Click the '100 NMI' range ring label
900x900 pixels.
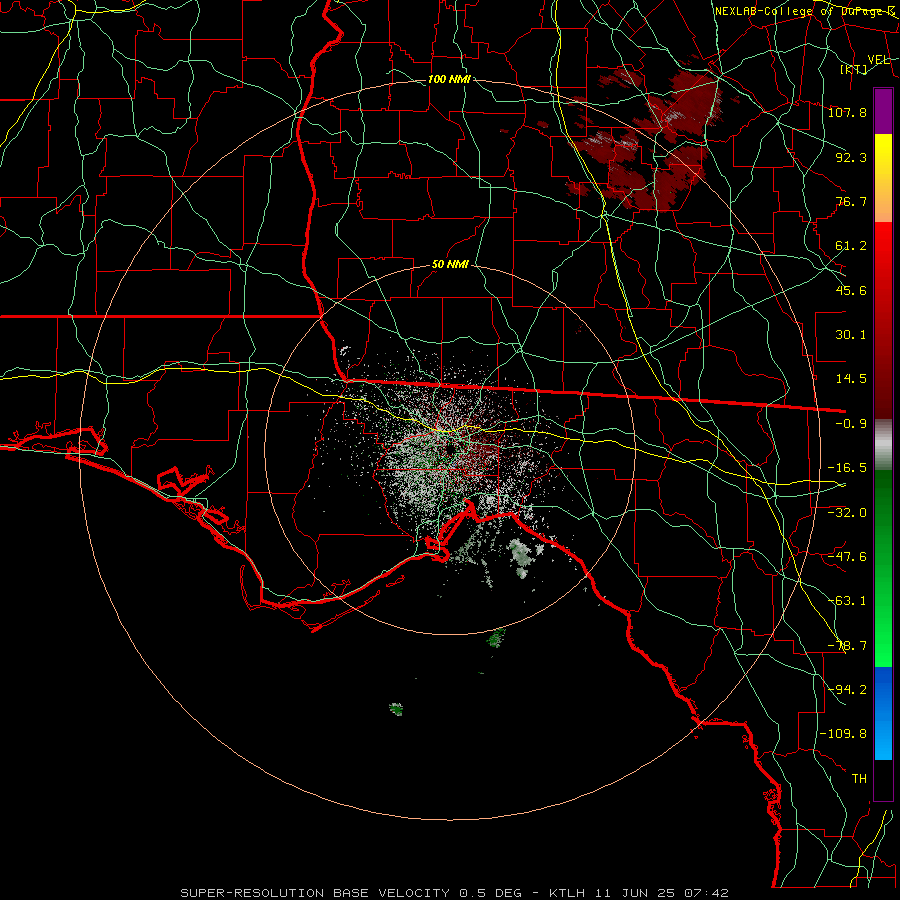tap(449, 79)
